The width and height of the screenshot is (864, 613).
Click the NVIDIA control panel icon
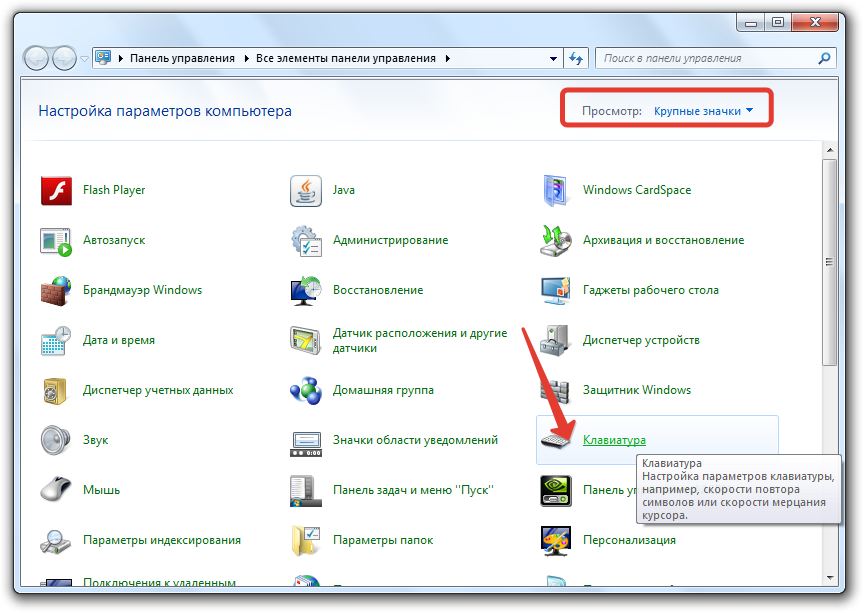pos(555,491)
